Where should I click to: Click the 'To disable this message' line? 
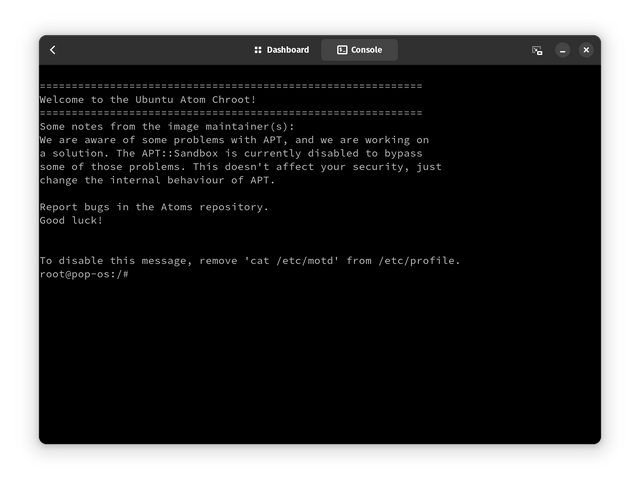point(250,260)
